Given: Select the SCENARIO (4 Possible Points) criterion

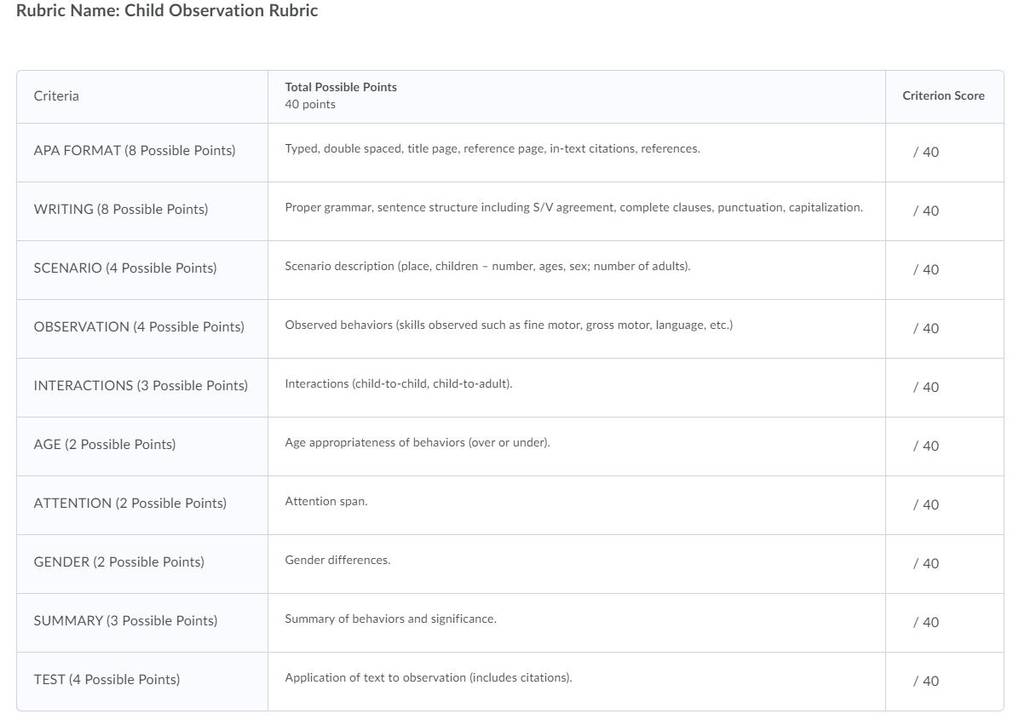Looking at the screenshot, I should click(x=125, y=268).
